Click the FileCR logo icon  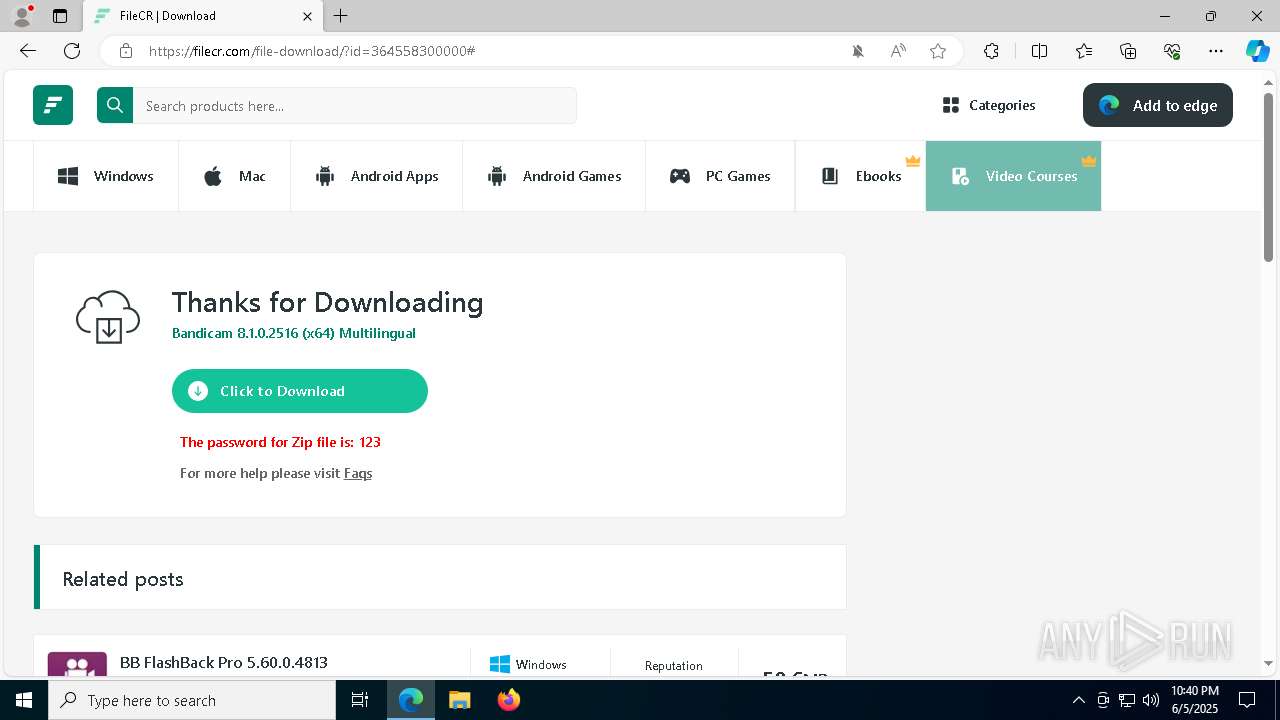53,105
